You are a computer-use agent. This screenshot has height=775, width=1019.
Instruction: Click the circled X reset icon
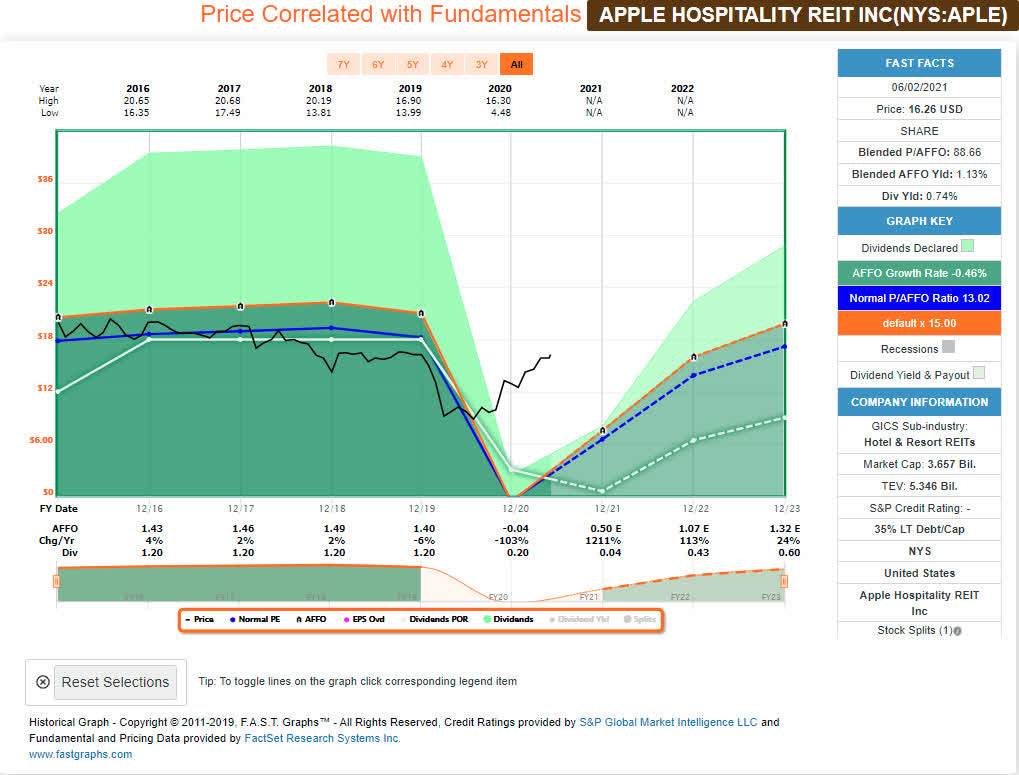tap(43, 682)
